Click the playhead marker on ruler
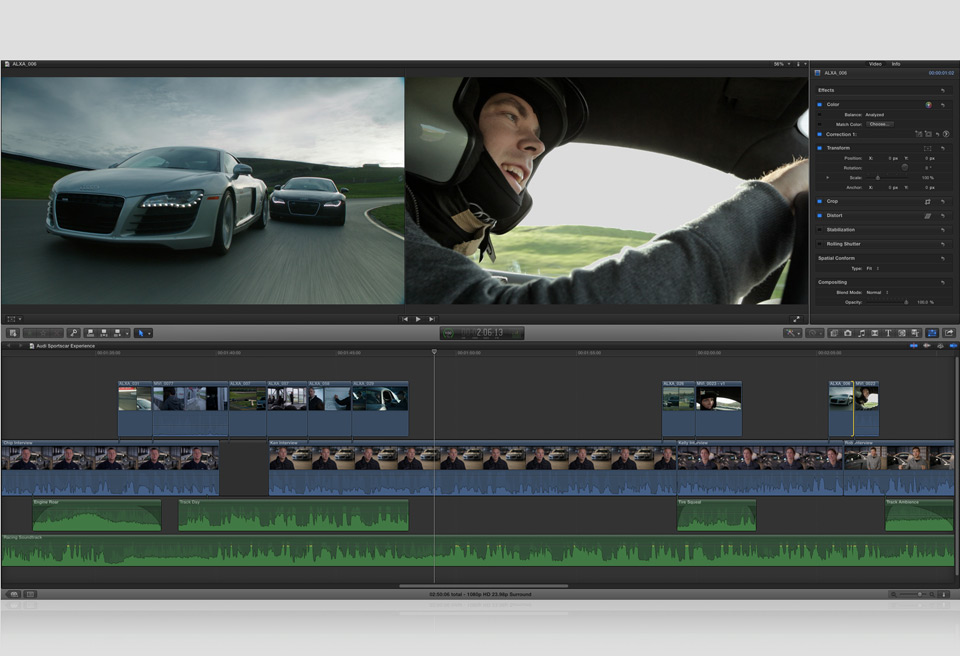Image resolution: width=960 pixels, height=656 pixels. [434, 352]
